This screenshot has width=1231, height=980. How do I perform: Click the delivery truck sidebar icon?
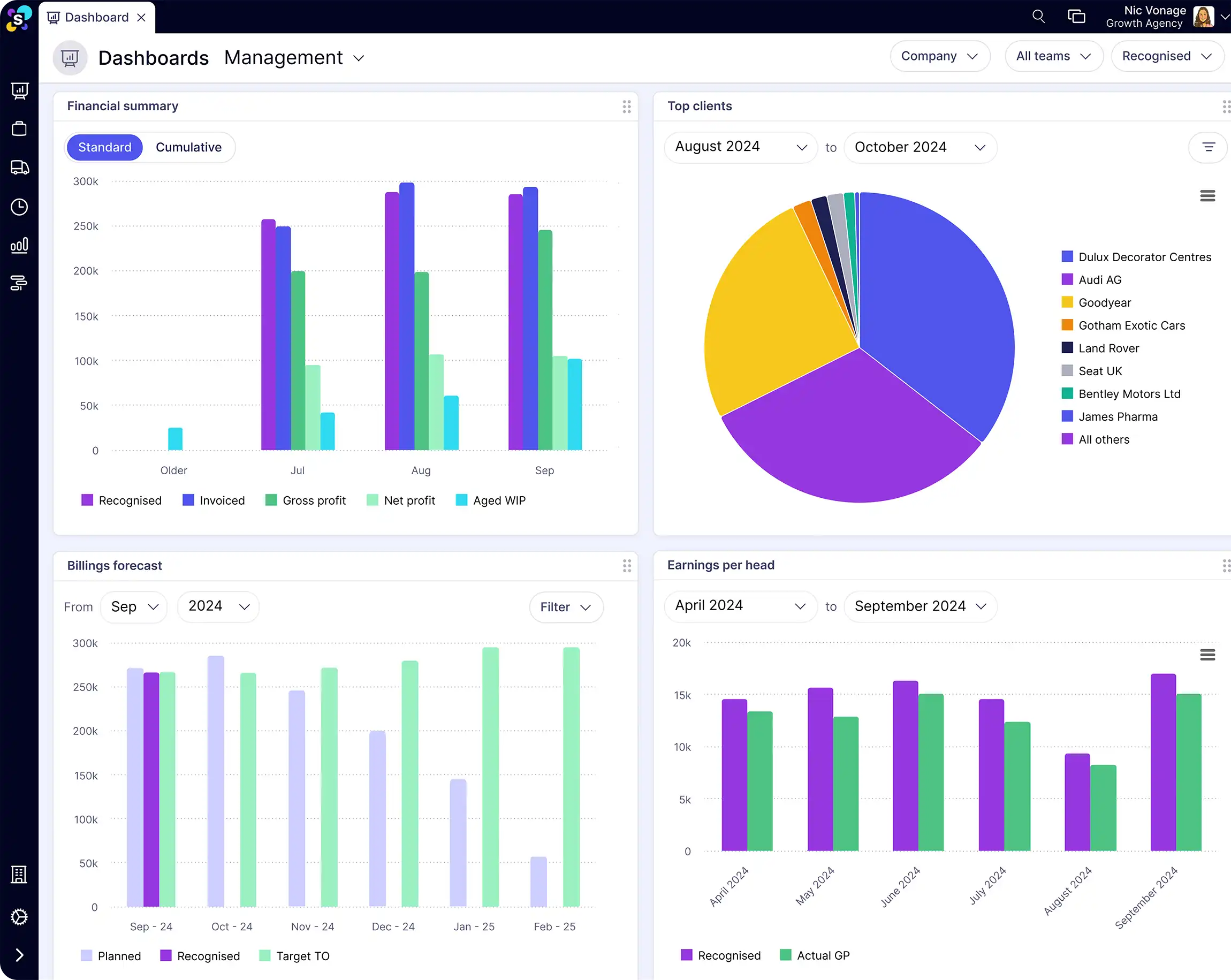(x=19, y=168)
